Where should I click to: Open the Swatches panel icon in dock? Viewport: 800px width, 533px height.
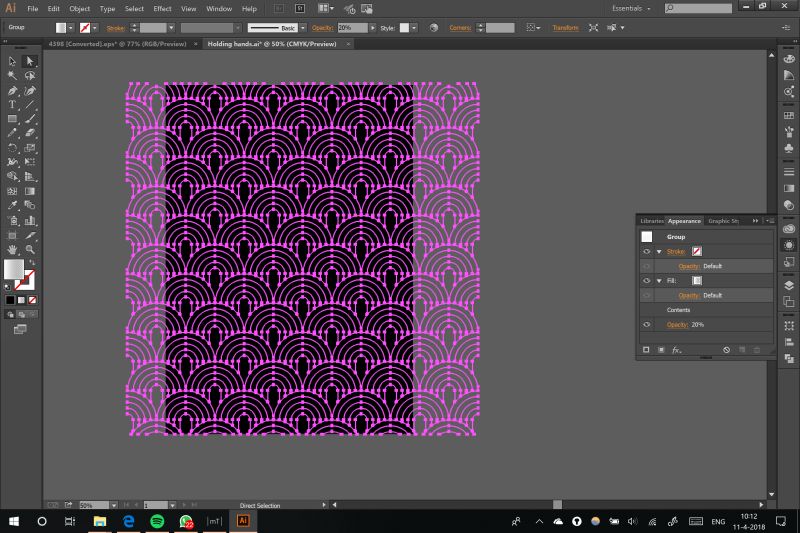(789, 116)
